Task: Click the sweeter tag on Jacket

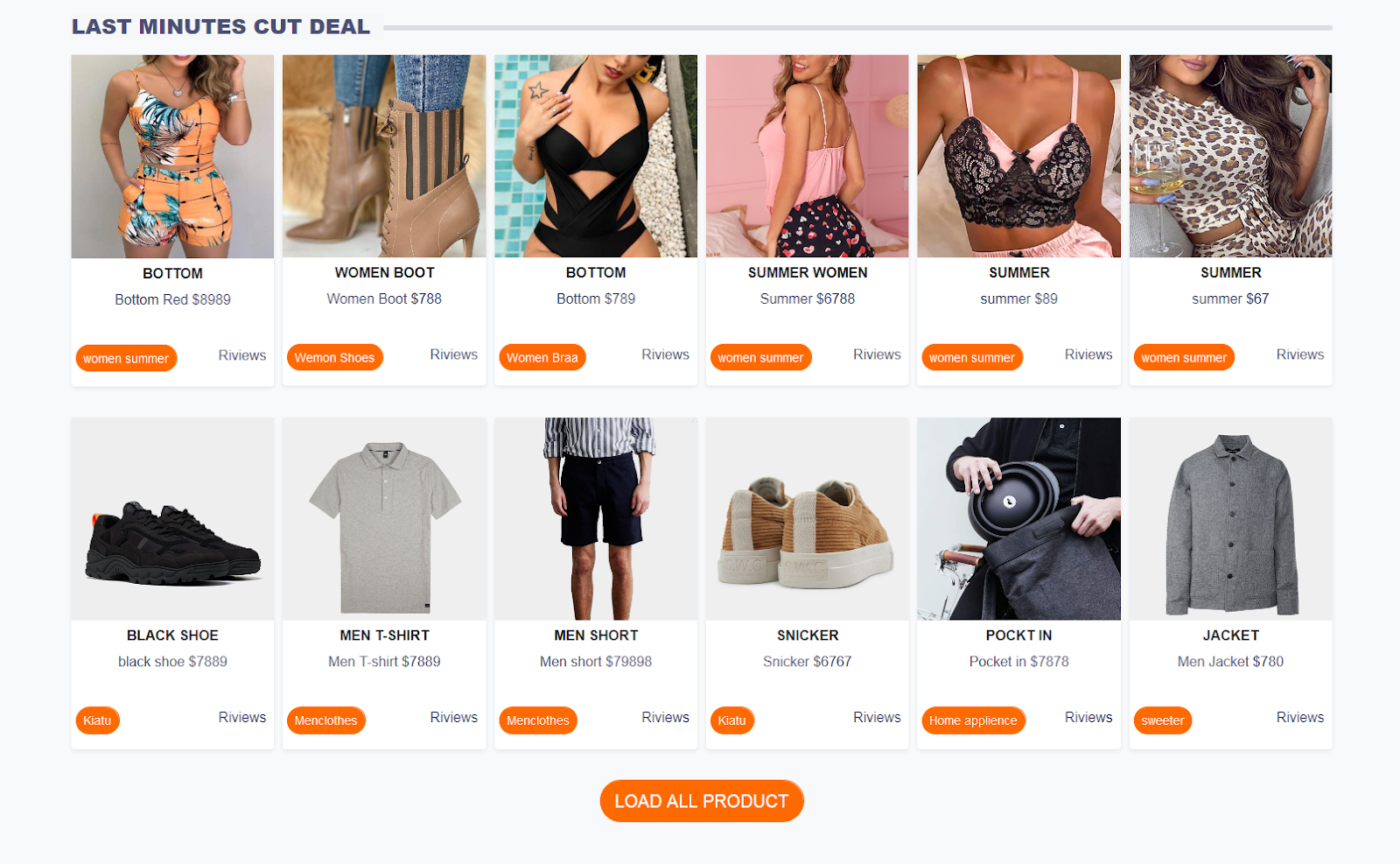Action: pos(1162,720)
